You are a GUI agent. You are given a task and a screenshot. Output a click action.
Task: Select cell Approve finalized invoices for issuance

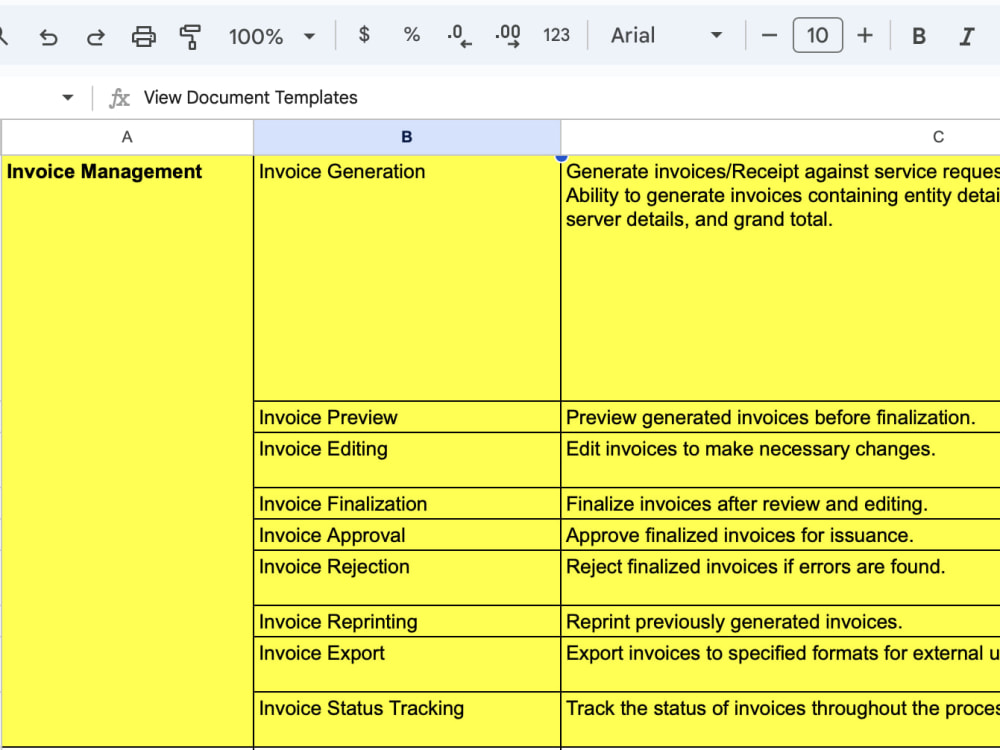click(x=781, y=535)
